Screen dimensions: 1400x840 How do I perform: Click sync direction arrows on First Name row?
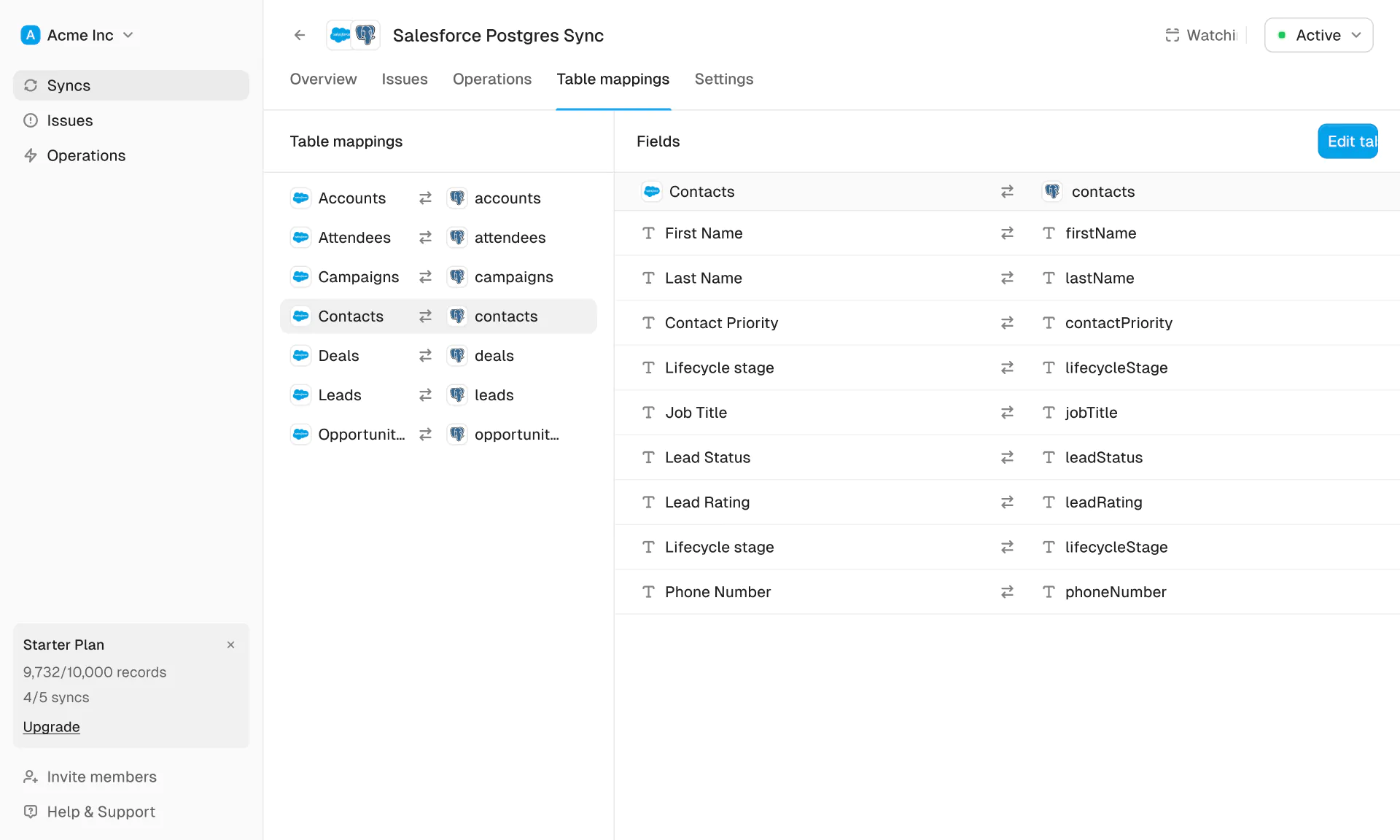[1007, 233]
